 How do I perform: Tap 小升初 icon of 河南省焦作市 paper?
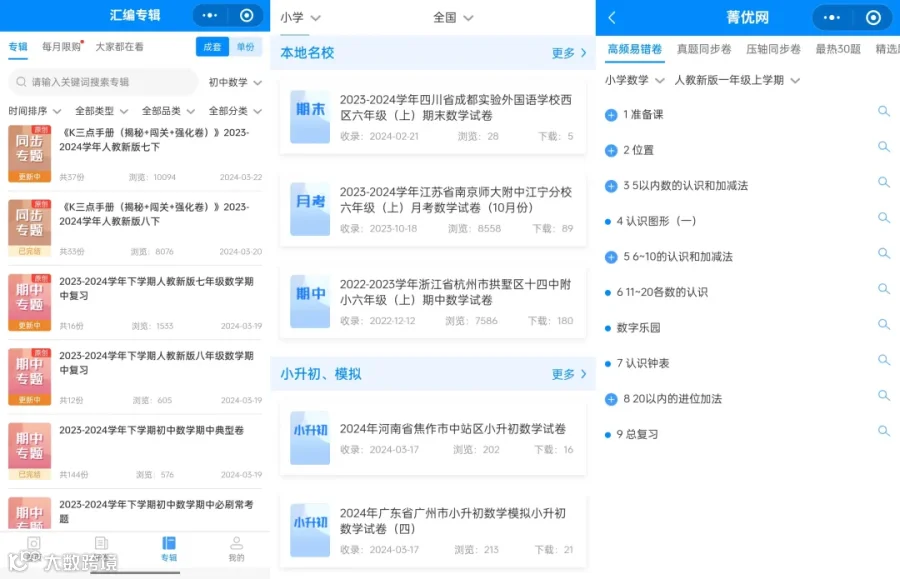(310, 438)
